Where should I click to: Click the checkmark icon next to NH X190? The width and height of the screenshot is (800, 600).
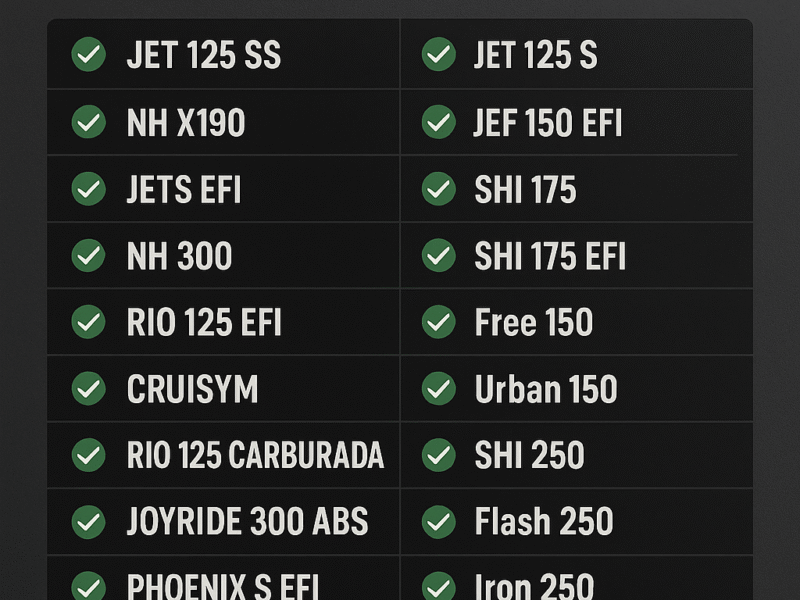click(x=89, y=122)
